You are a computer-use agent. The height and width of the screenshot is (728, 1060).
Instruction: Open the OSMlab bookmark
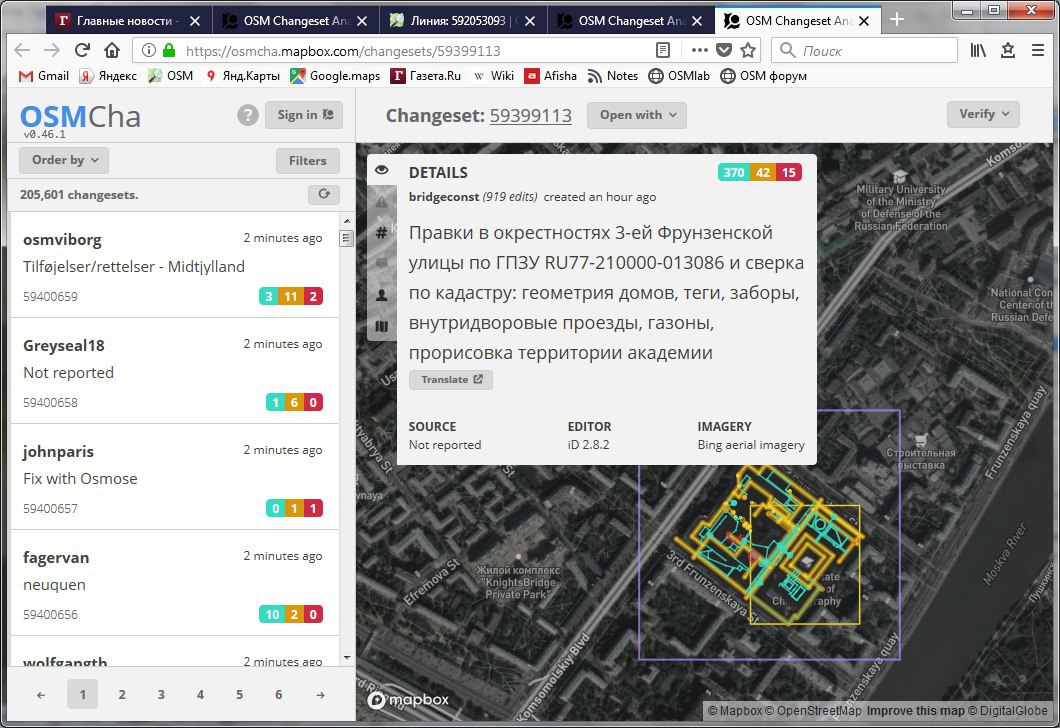click(679, 76)
